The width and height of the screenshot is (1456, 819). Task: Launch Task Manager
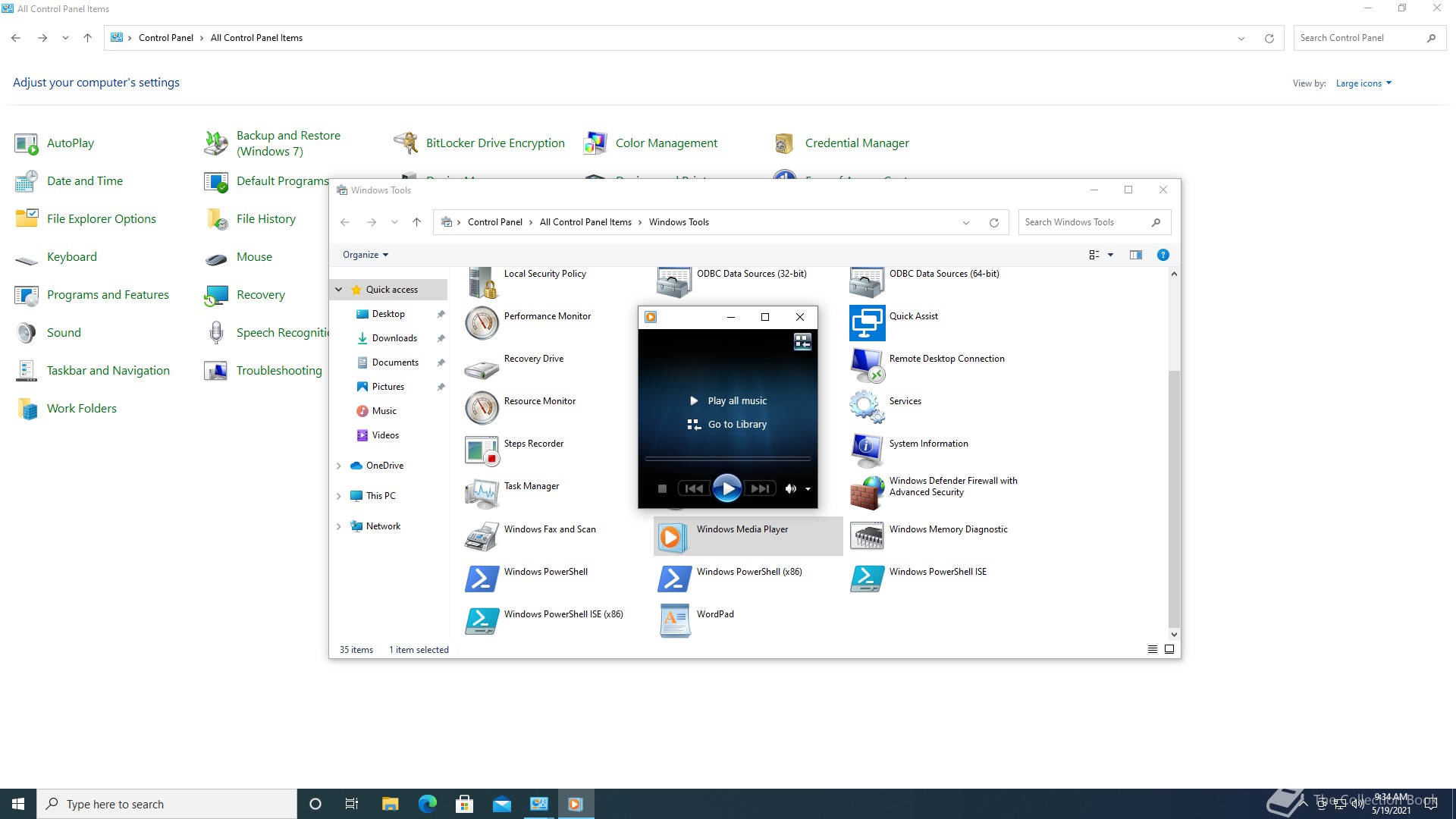click(513, 493)
